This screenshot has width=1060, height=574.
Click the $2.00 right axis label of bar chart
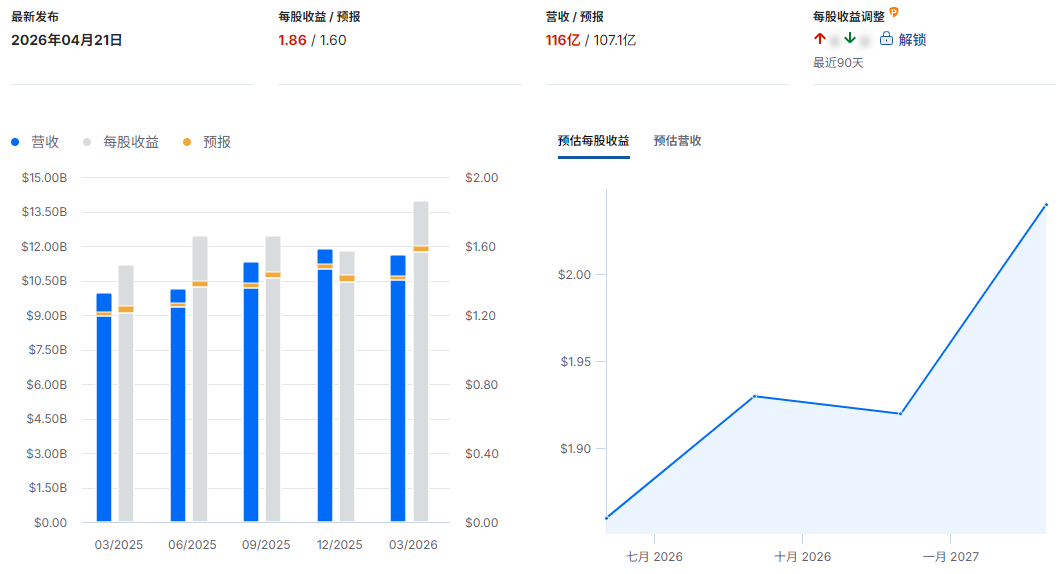click(481, 178)
